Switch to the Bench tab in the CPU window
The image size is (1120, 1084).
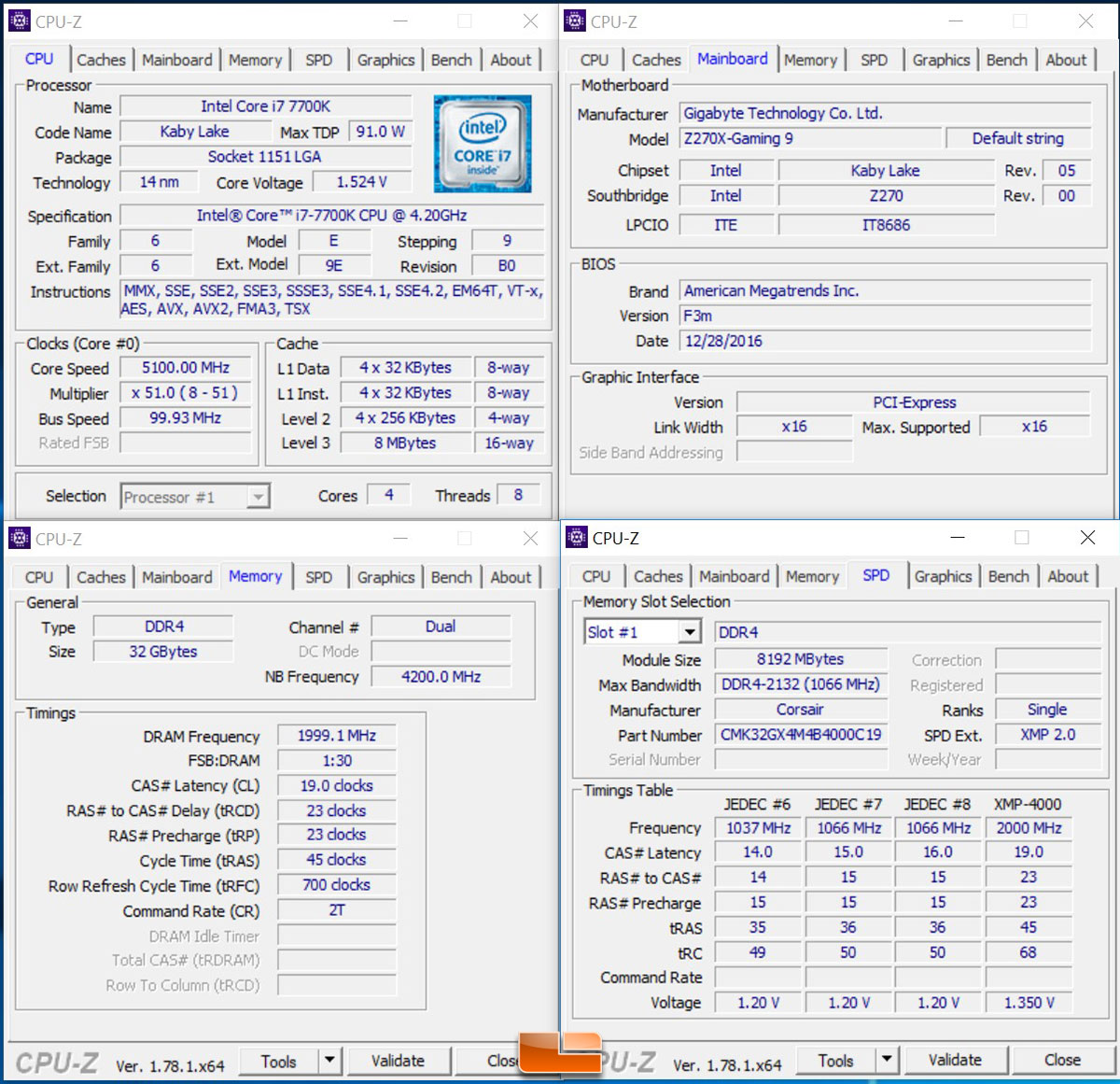tap(452, 60)
